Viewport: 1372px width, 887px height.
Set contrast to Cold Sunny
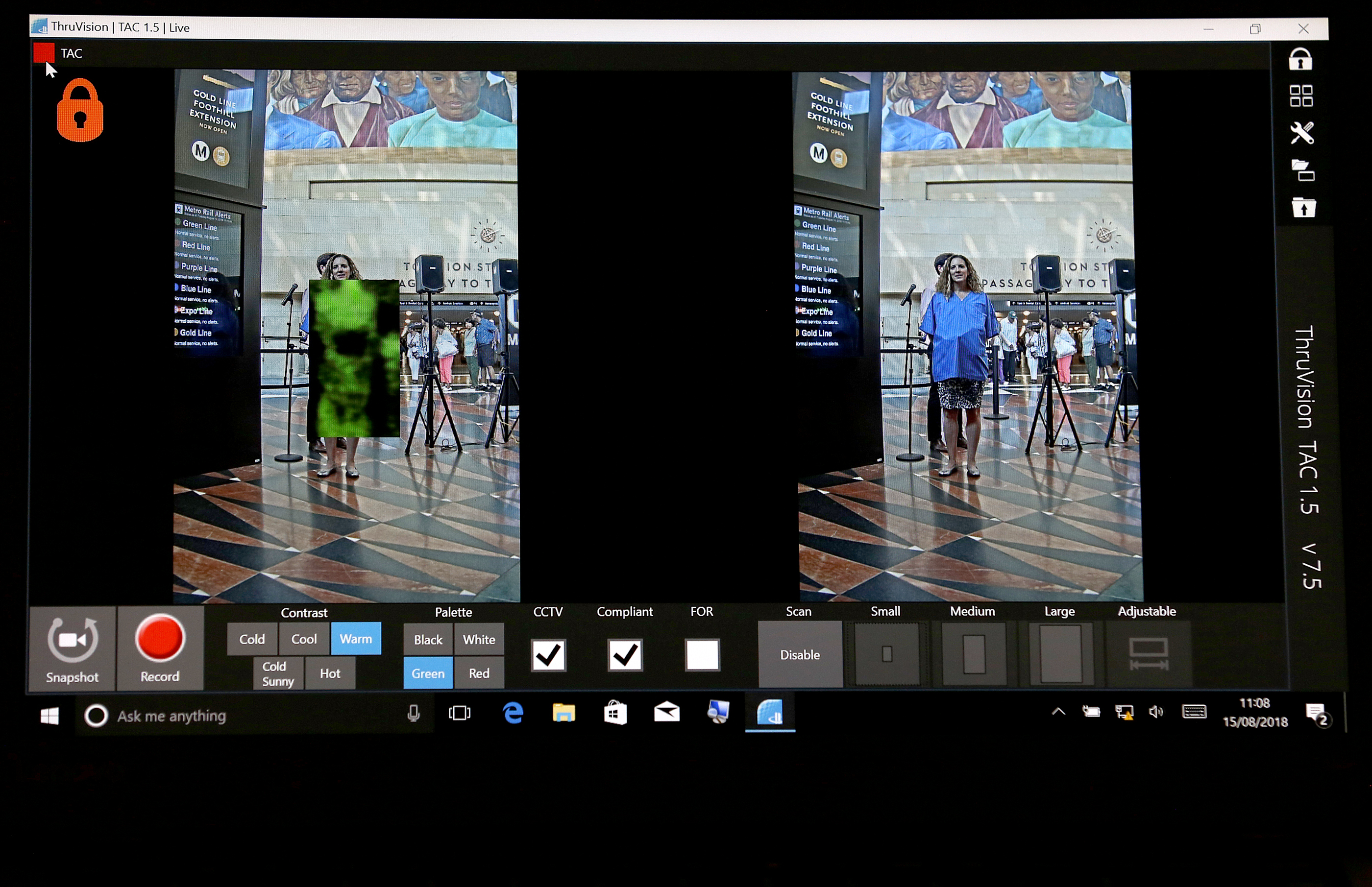tap(278, 673)
